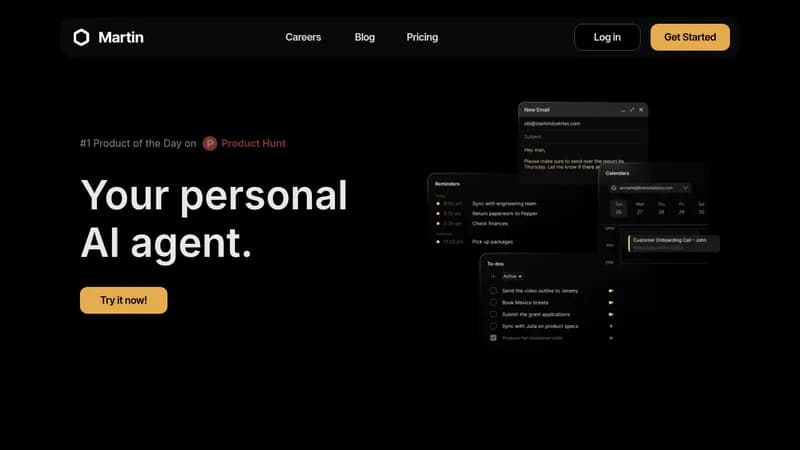Open the Pricing page
800x450 pixels.
pyautogui.click(x=422, y=37)
